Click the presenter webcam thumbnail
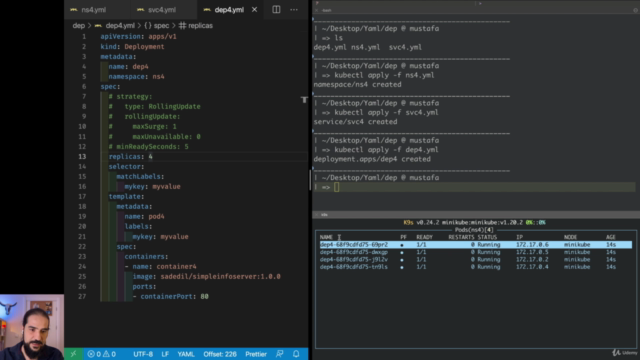 point(32,327)
